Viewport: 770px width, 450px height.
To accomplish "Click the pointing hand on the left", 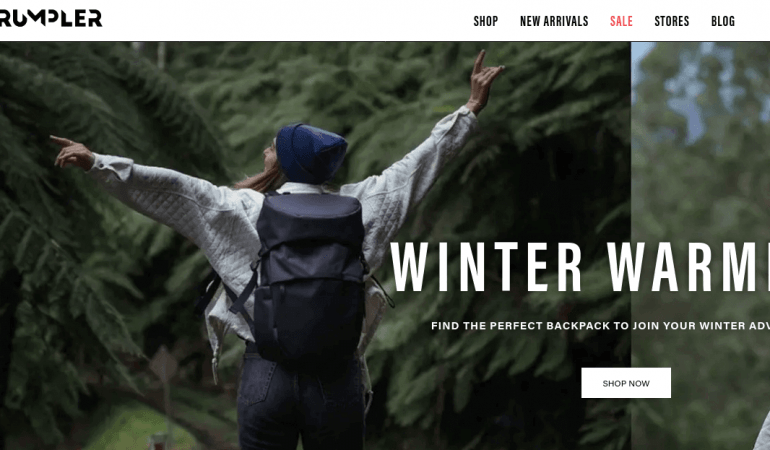I will pyautogui.click(x=74, y=153).
